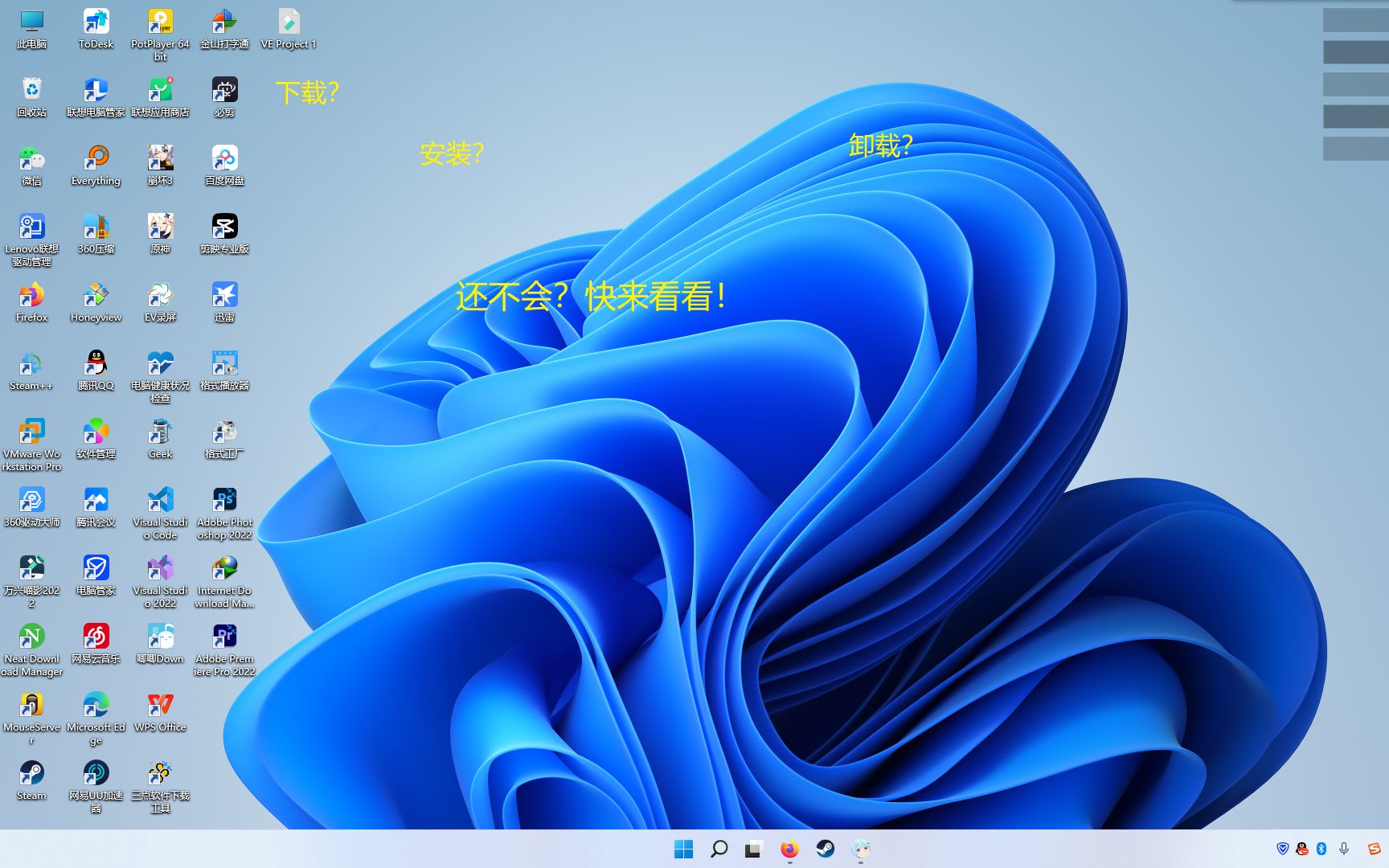1389x868 pixels.
Task: Open the Start menu
Action: (684, 848)
